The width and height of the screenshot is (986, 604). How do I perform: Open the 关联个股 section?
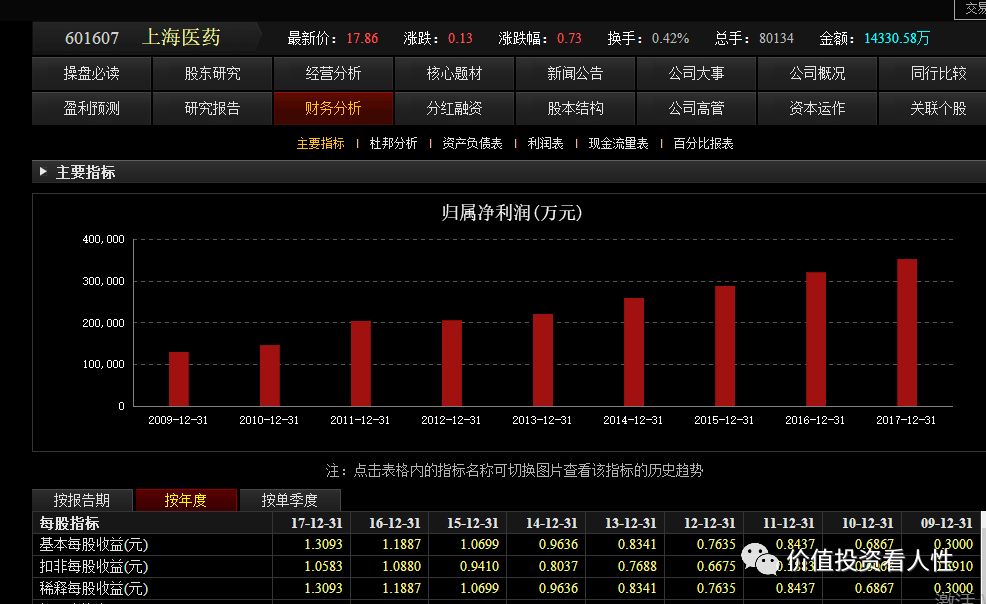tap(933, 109)
